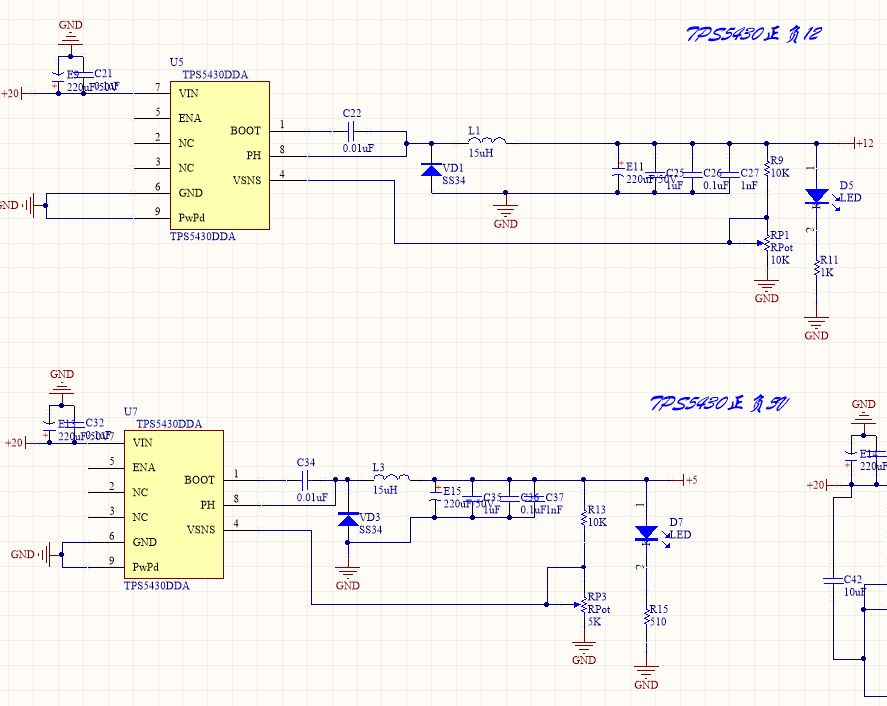The width and height of the screenshot is (887, 706).
Task: Click the '510' value of R15
Action: (658, 622)
